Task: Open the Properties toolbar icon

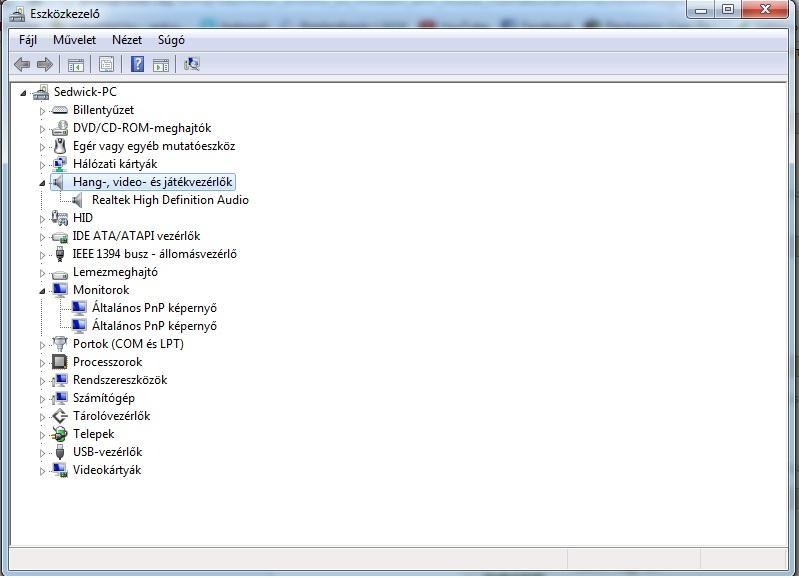Action: (x=106, y=64)
